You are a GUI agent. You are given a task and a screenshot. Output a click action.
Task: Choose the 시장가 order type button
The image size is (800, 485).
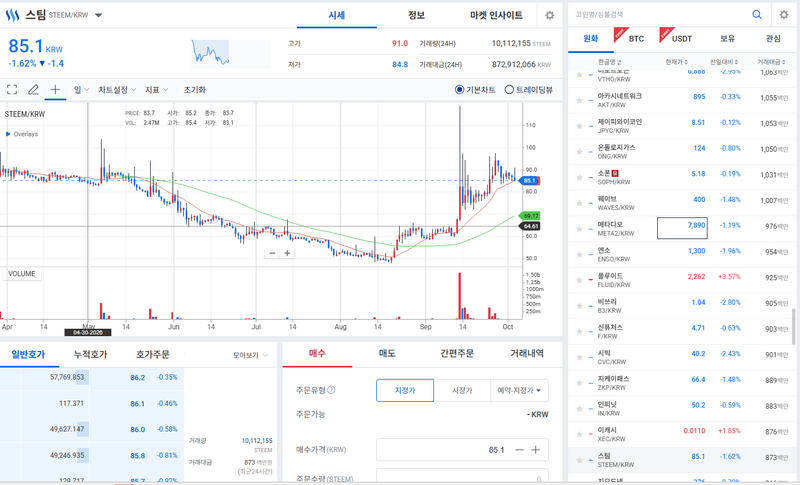[x=462, y=390]
